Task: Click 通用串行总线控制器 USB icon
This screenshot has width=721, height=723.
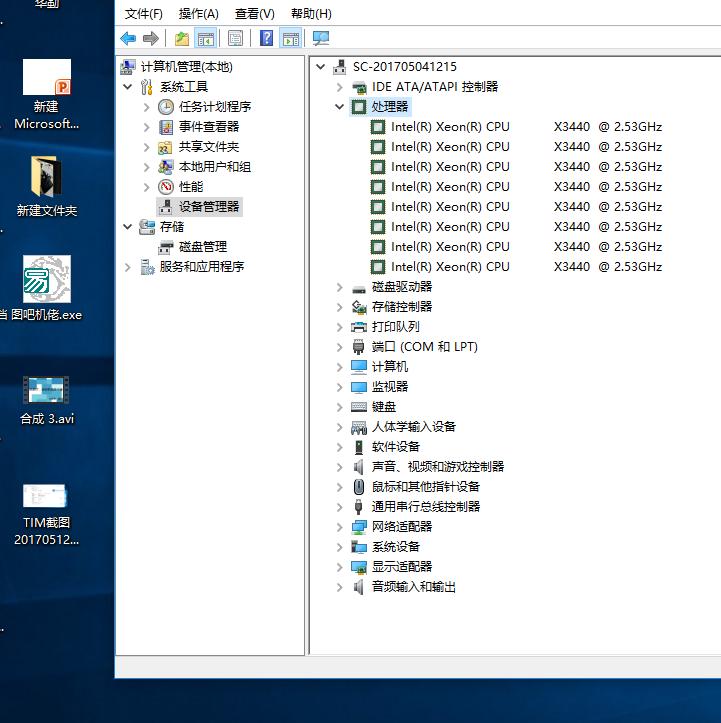Action: pyautogui.click(x=359, y=507)
